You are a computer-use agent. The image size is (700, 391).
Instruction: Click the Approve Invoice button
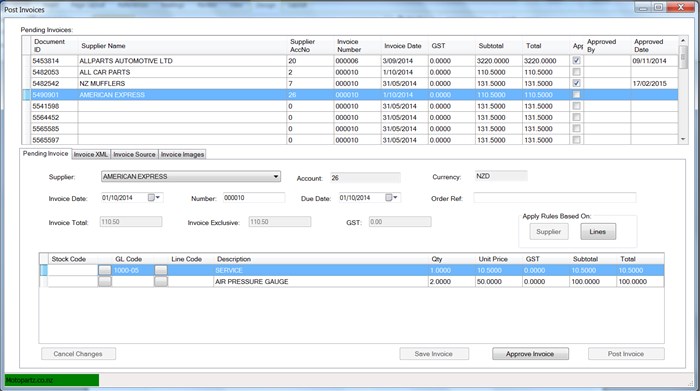[530, 354]
